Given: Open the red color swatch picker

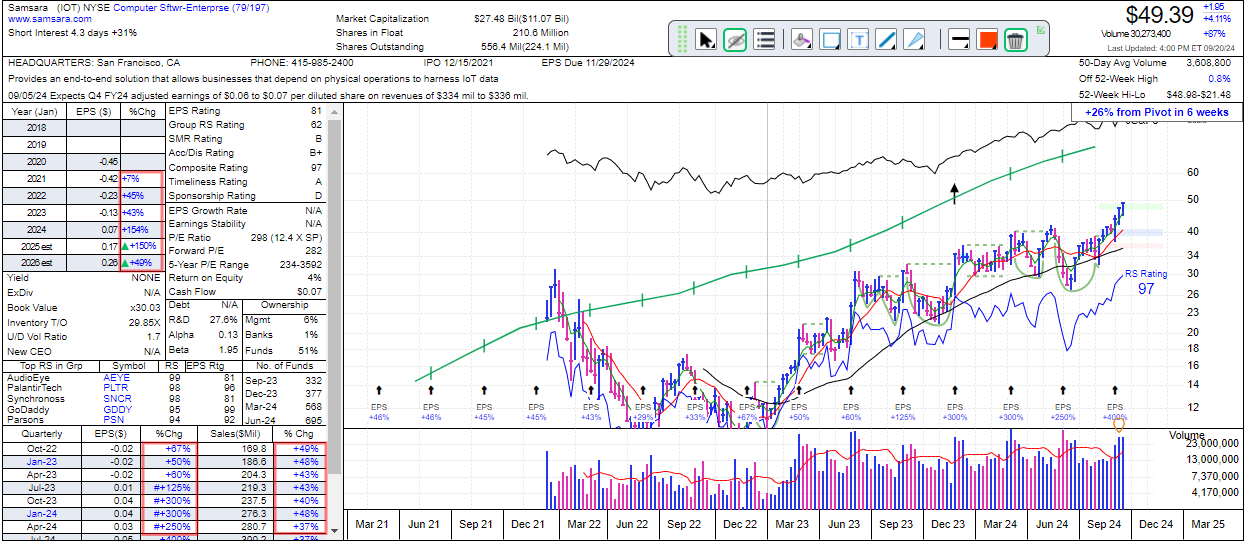Looking at the screenshot, I should [987, 40].
